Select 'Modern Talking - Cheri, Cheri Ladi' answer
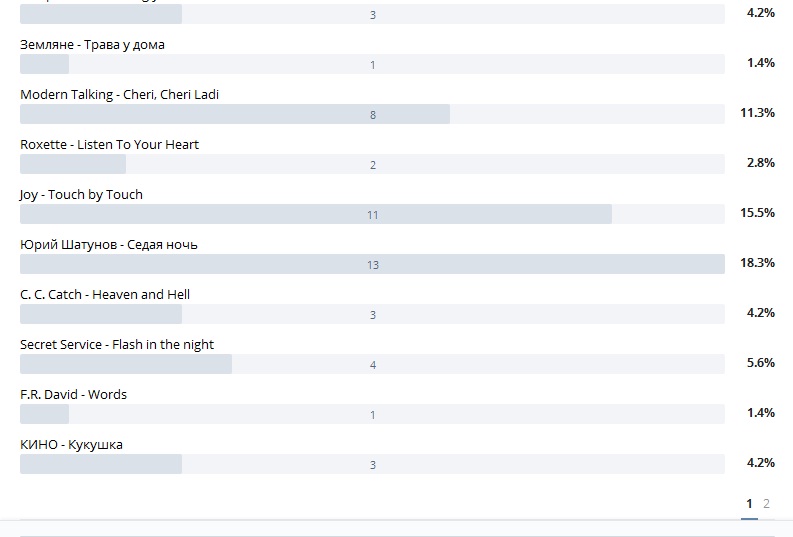The height and width of the screenshot is (537, 793). tap(119, 95)
